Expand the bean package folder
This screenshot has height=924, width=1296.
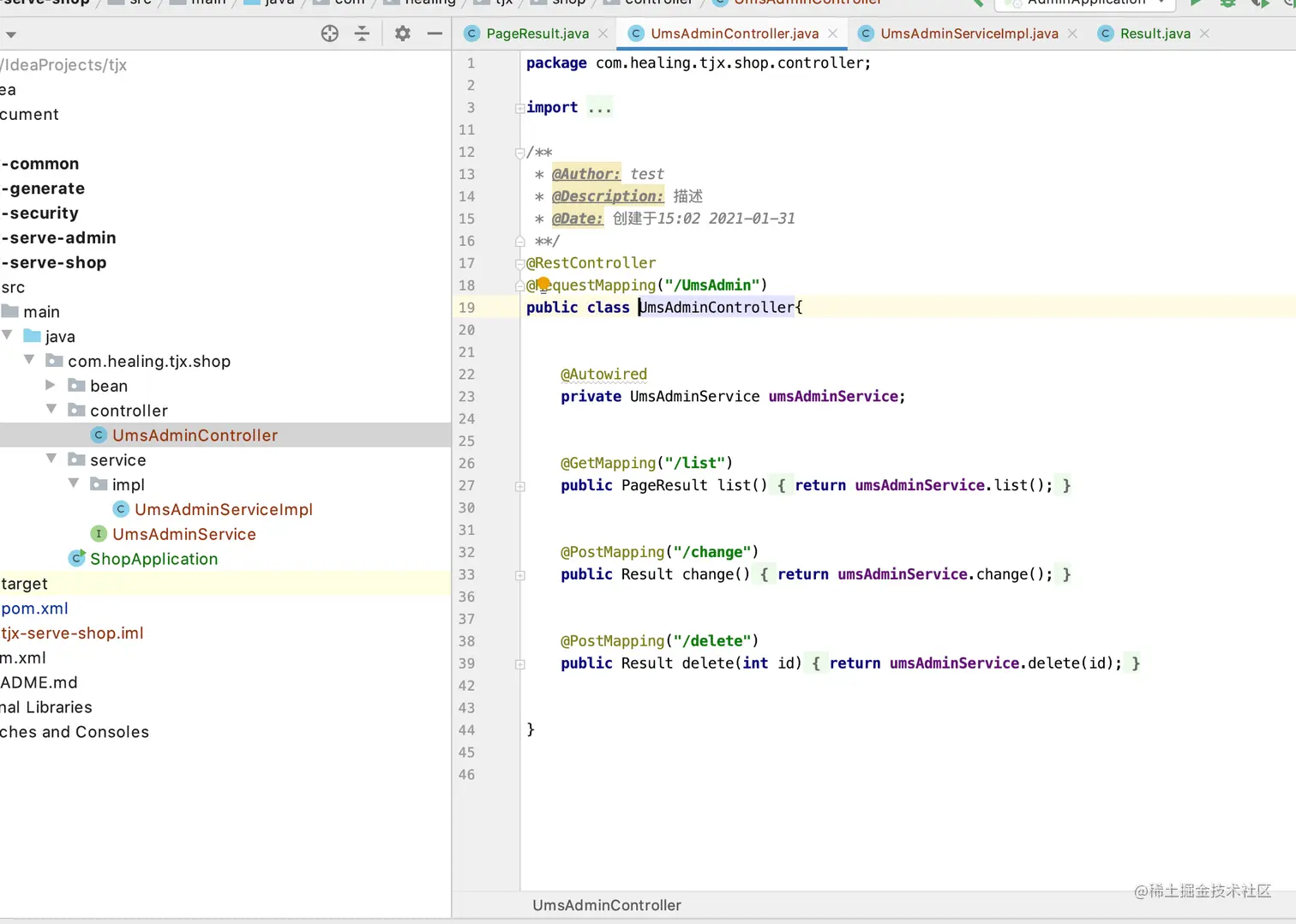(51, 385)
